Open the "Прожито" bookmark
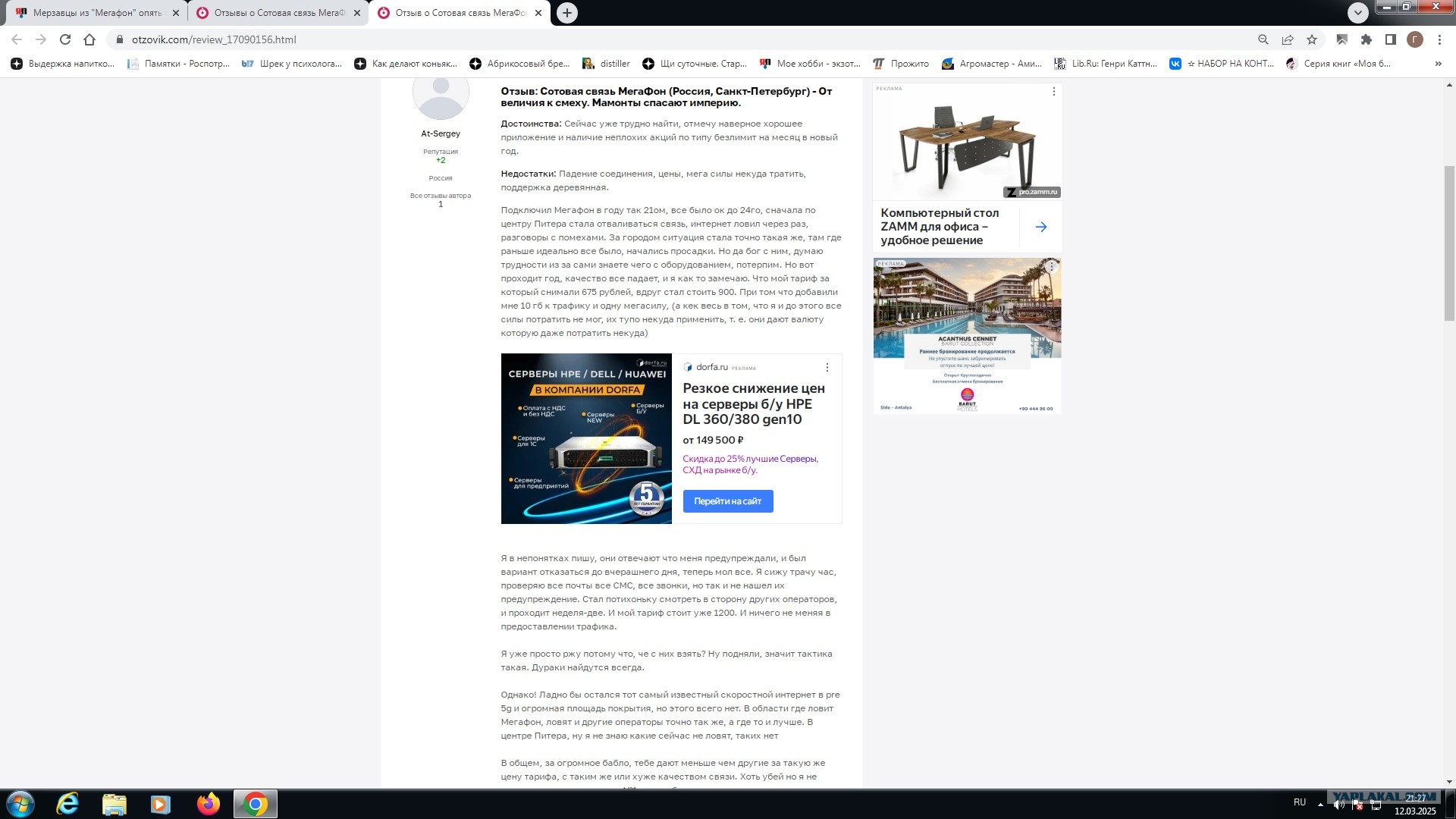Viewport: 1456px width, 819px height. coord(901,64)
